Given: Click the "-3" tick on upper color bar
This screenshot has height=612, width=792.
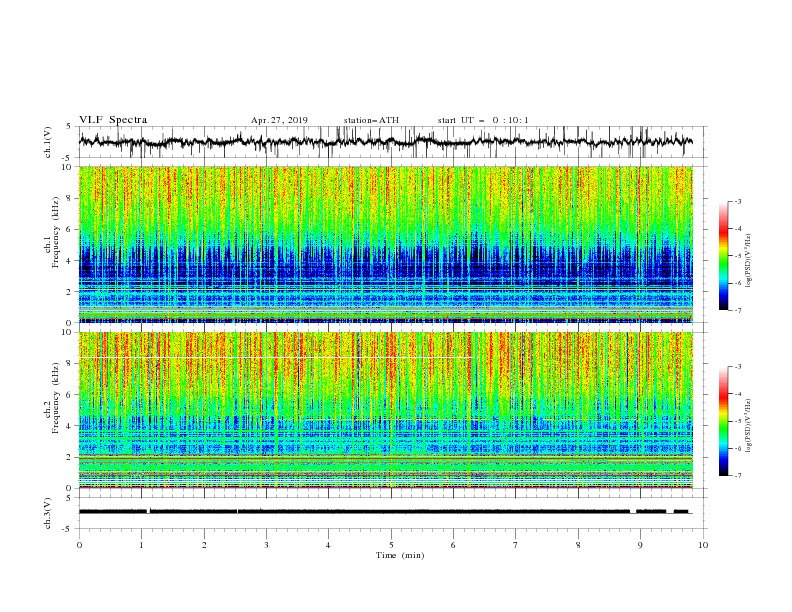Looking at the screenshot, I should pos(737,201).
